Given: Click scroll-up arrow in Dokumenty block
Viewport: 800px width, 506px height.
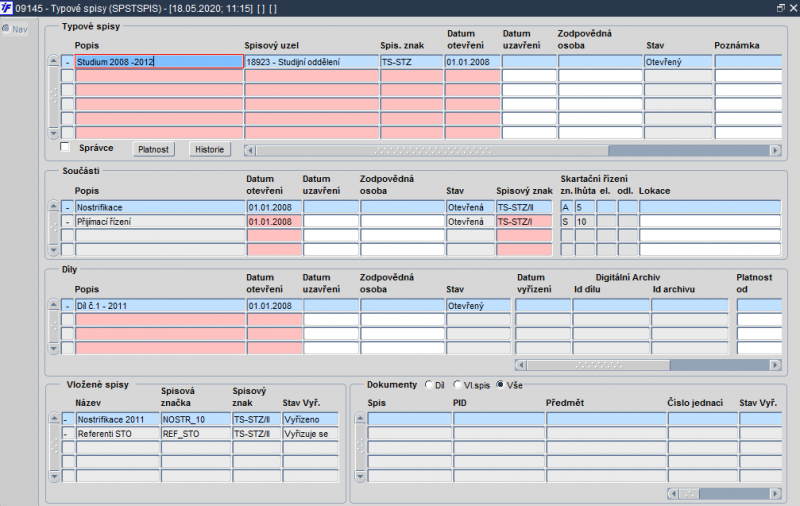Looking at the screenshot, I should coord(360,418).
